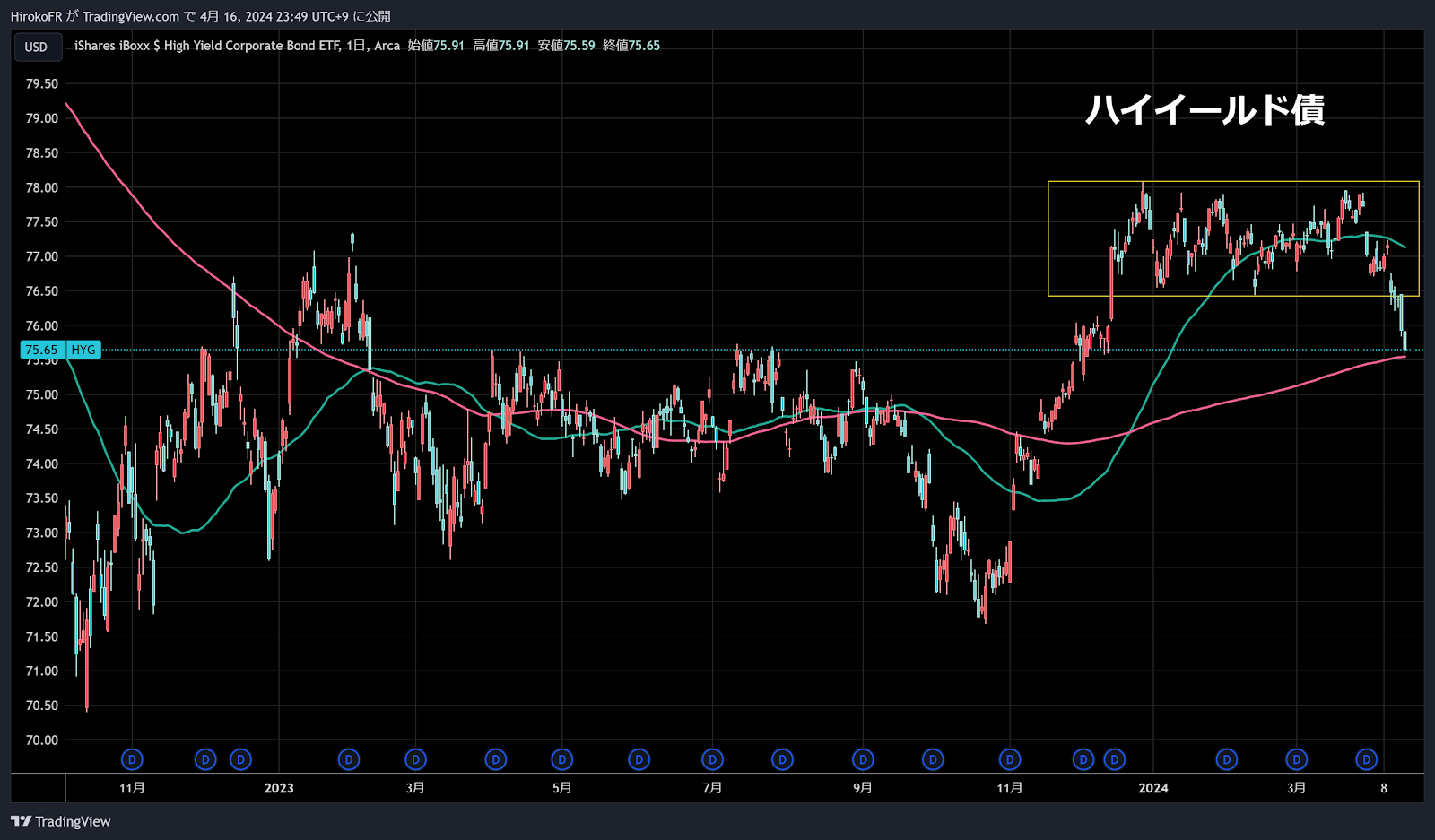Click the ハイイールド債 text annotation
The image size is (1435, 840).
(1205, 109)
